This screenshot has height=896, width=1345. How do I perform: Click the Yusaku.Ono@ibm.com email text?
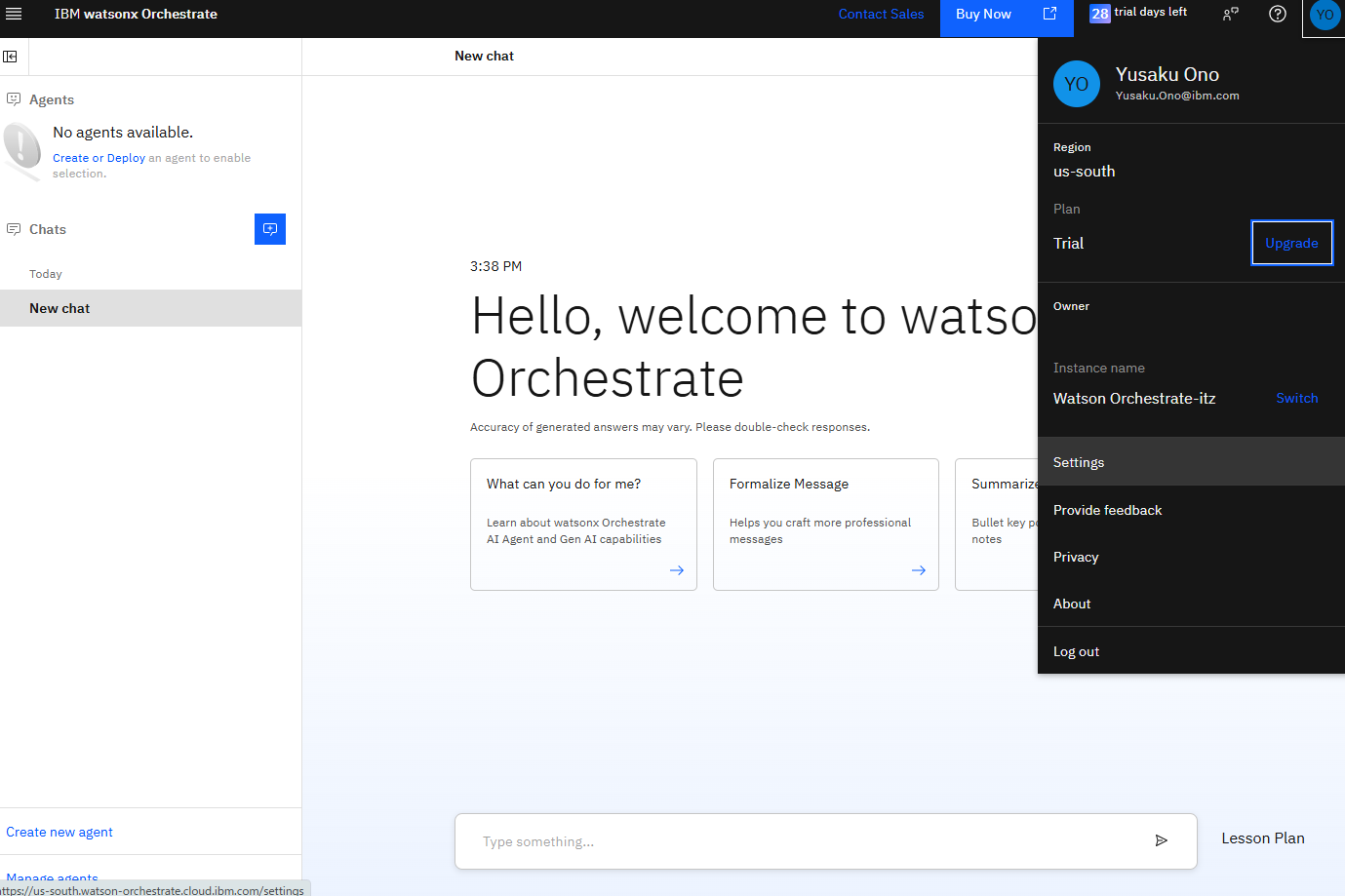click(x=1177, y=96)
